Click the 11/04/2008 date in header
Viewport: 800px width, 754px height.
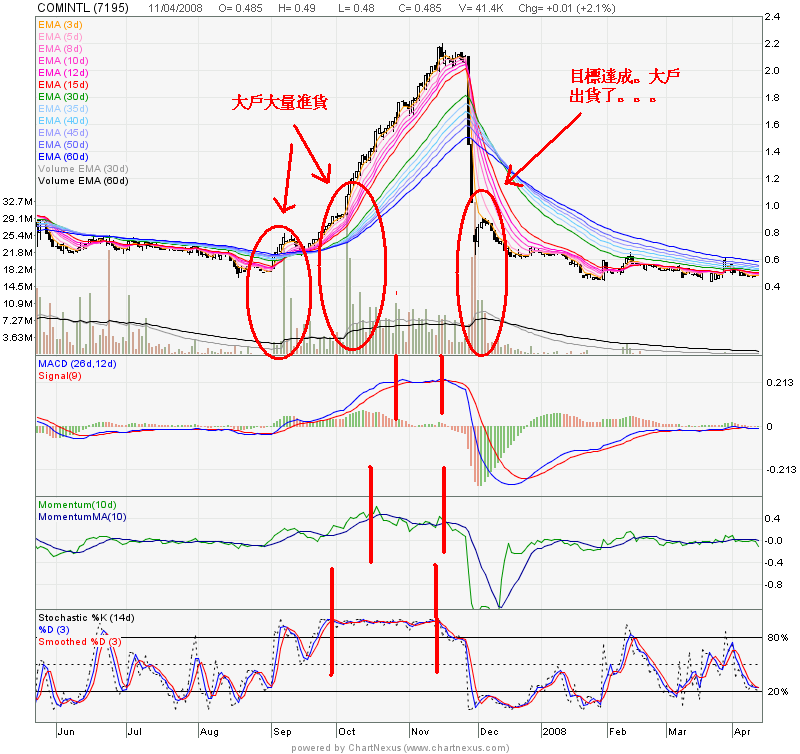(172, 7)
